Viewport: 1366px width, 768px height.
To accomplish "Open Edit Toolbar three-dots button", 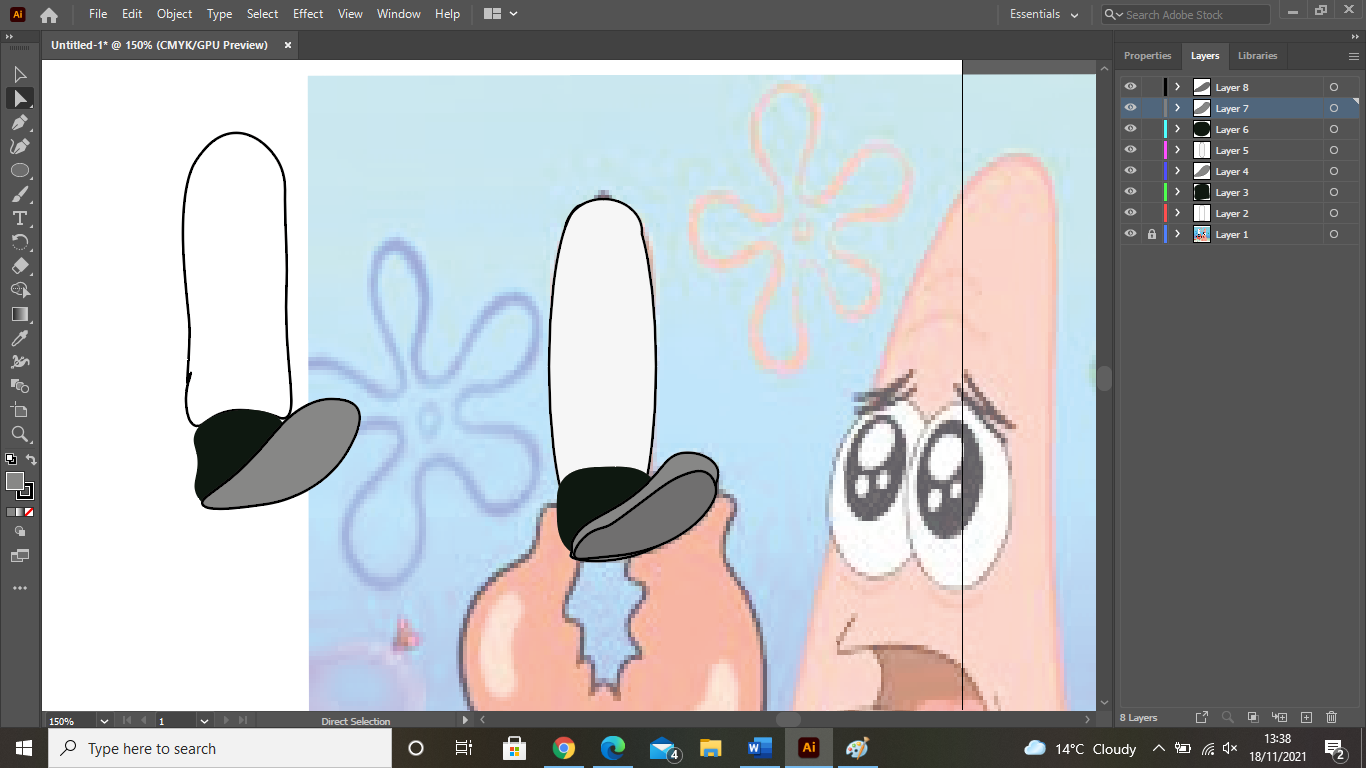I will pos(20,588).
